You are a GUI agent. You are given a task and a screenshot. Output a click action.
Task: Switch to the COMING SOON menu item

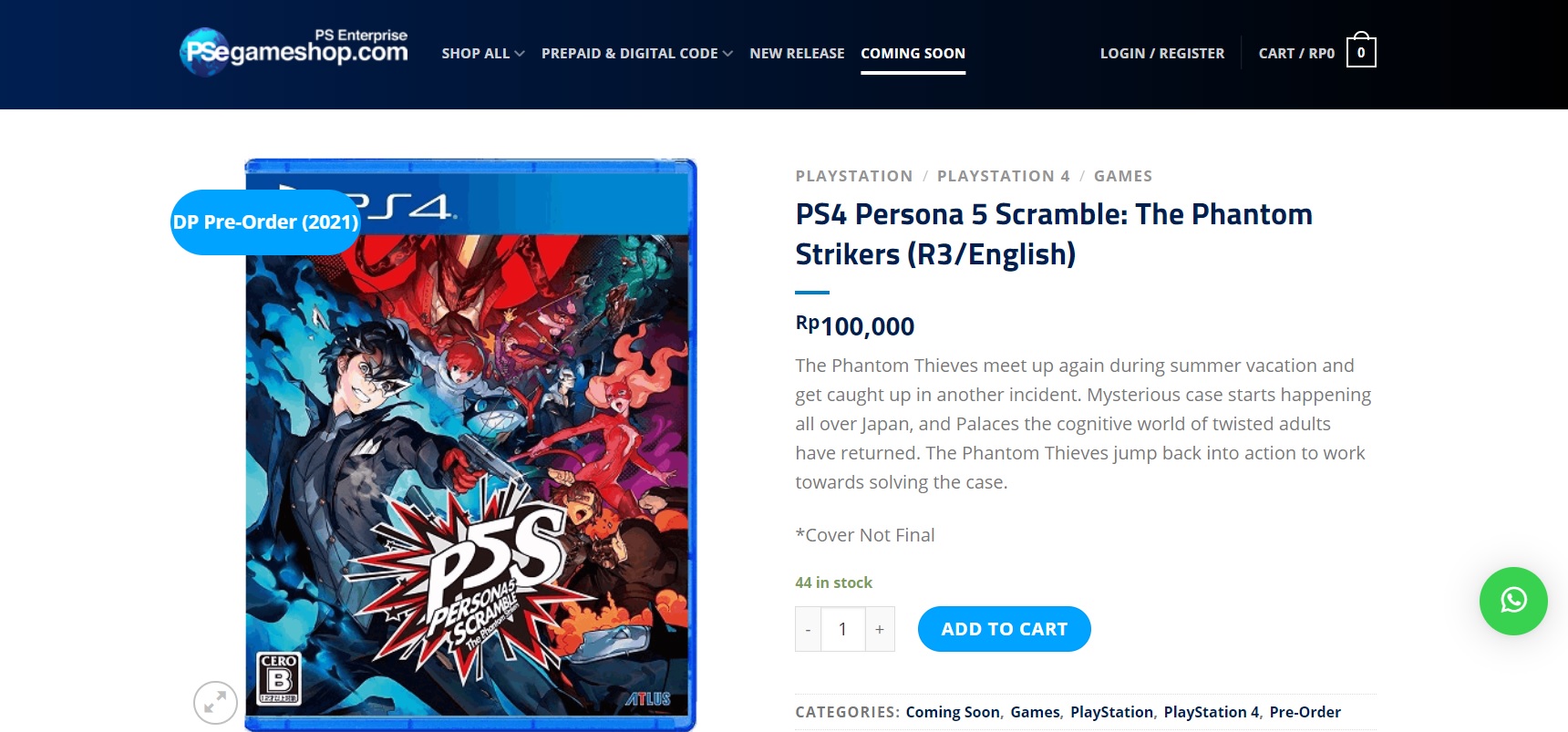(913, 53)
